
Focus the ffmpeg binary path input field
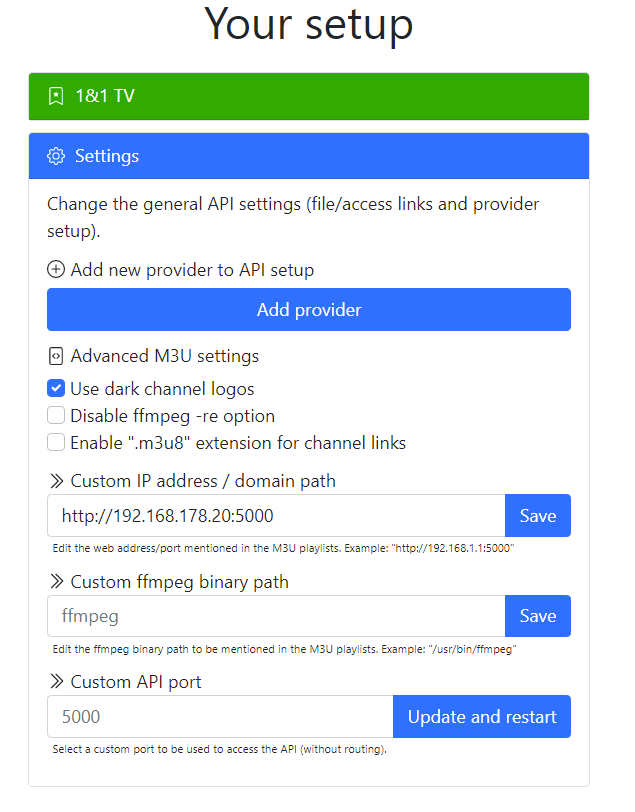pyautogui.click(x=276, y=616)
